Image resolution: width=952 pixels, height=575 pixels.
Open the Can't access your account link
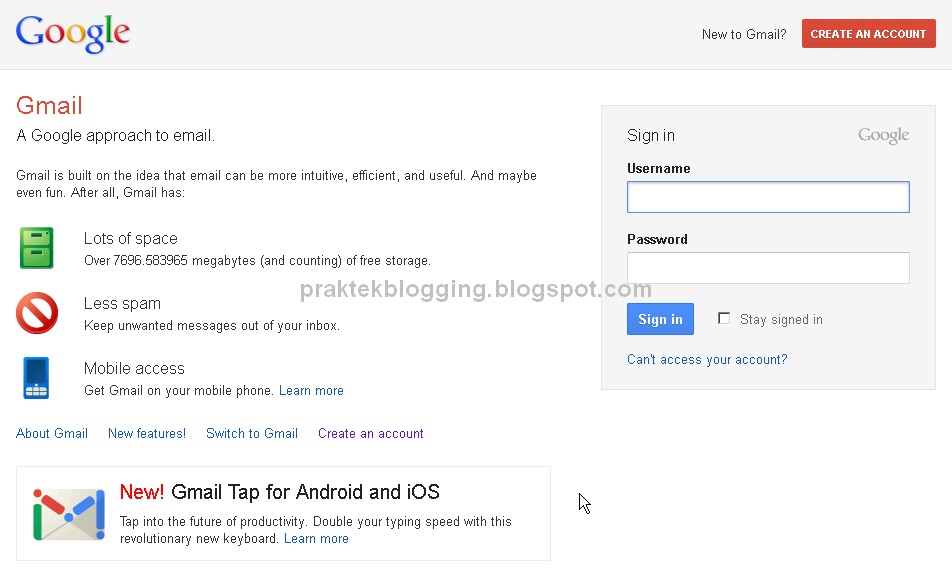(x=707, y=359)
